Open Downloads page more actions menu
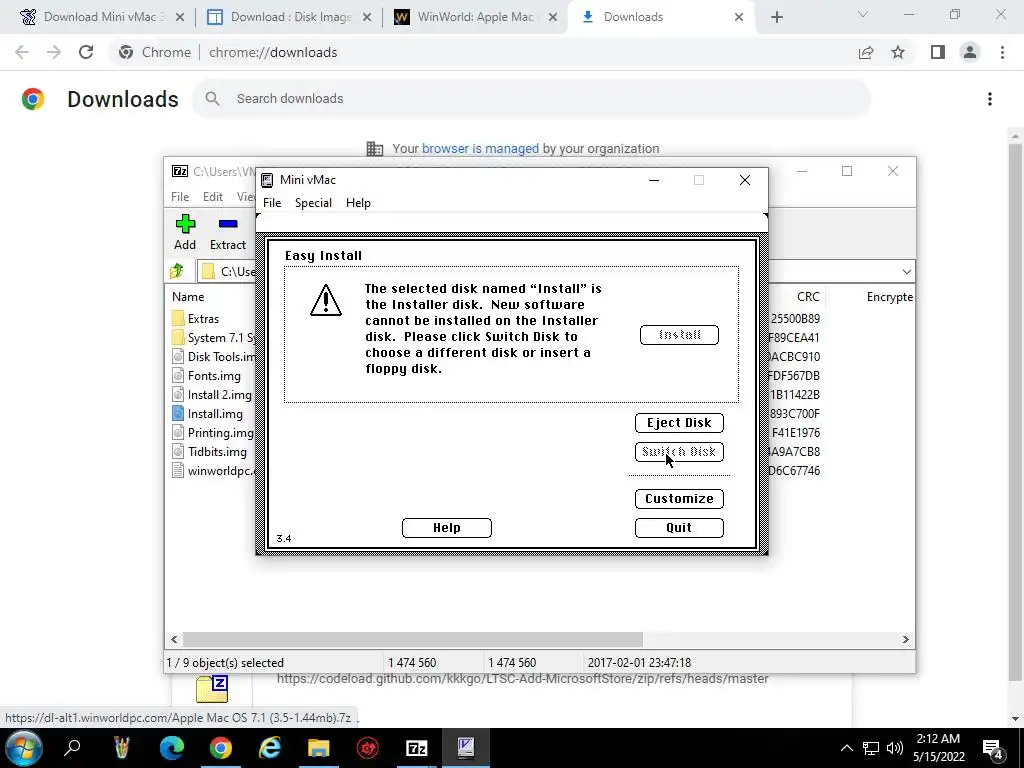 [x=990, y=99]
